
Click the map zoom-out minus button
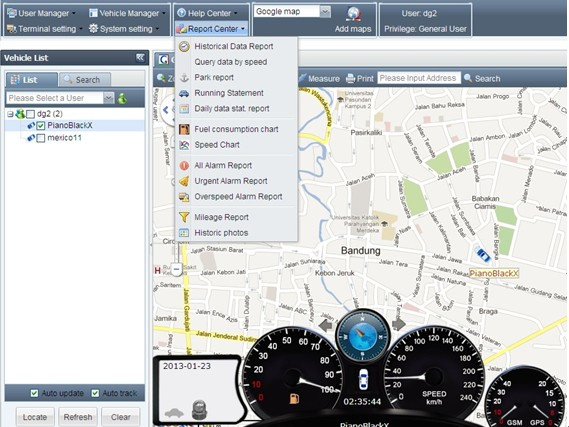177,270
